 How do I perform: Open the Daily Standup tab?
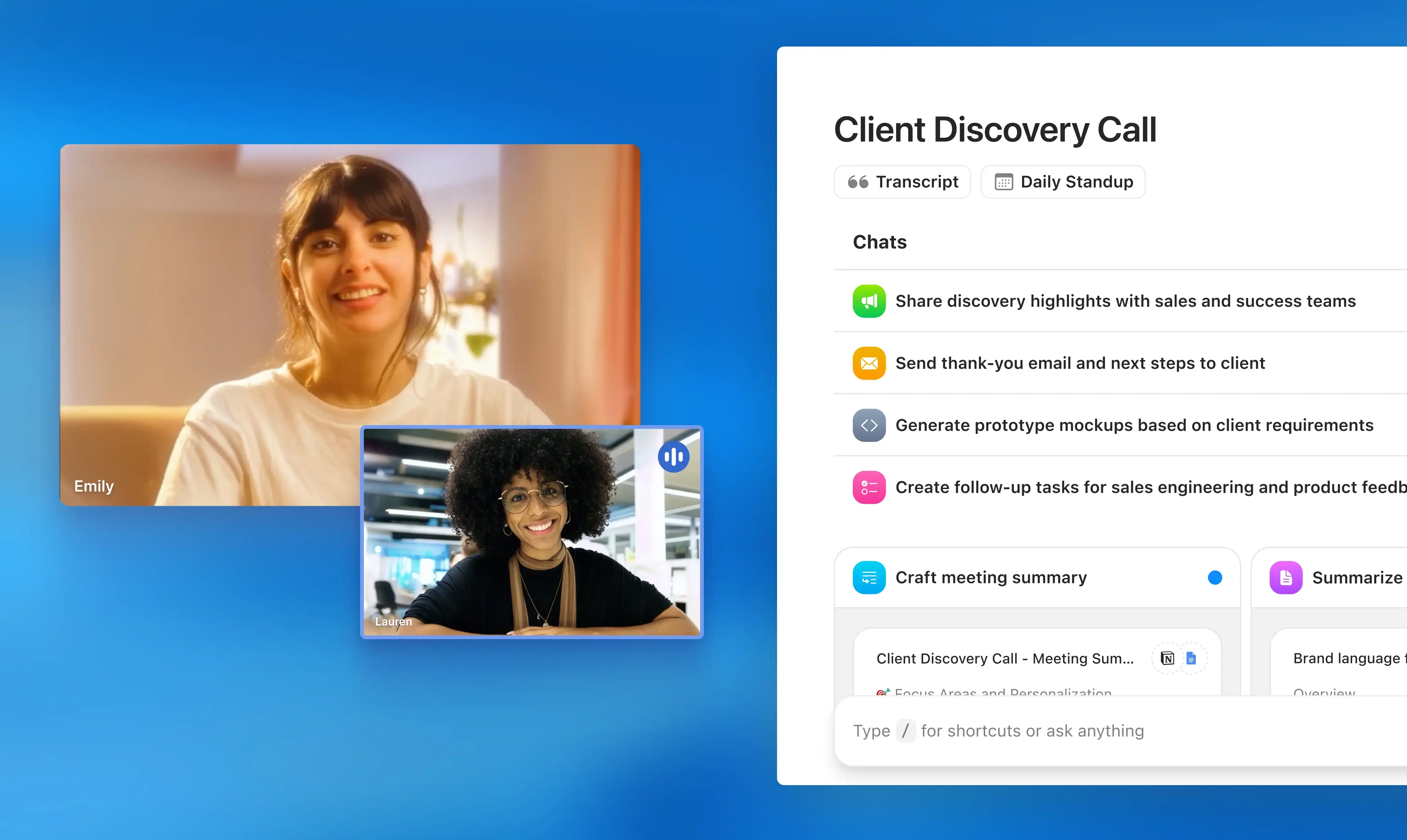(x=1063, y=182)
